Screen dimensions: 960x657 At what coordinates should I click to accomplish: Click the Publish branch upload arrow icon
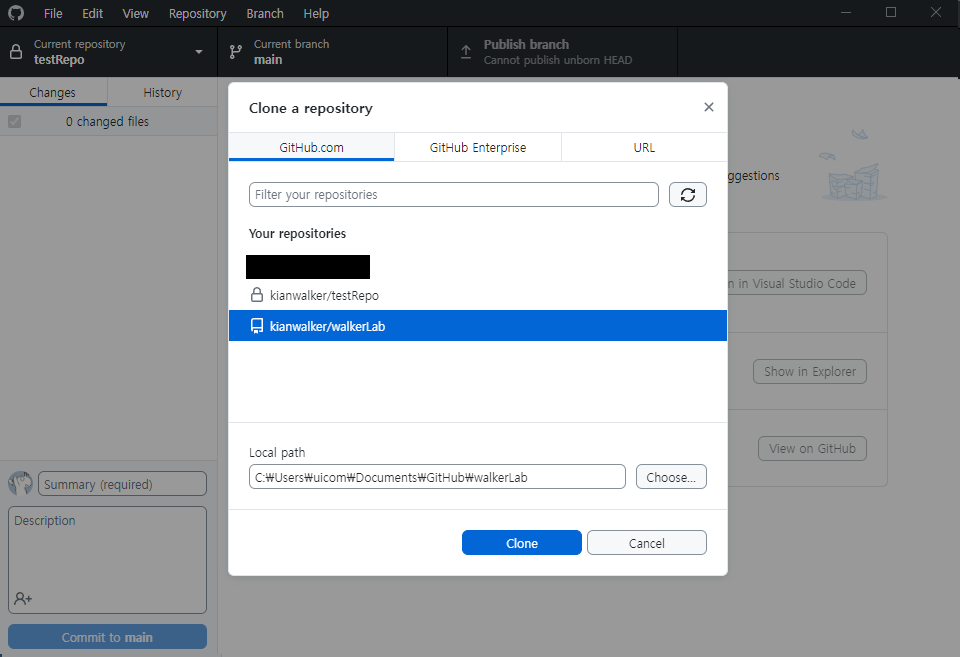[466, 52]
